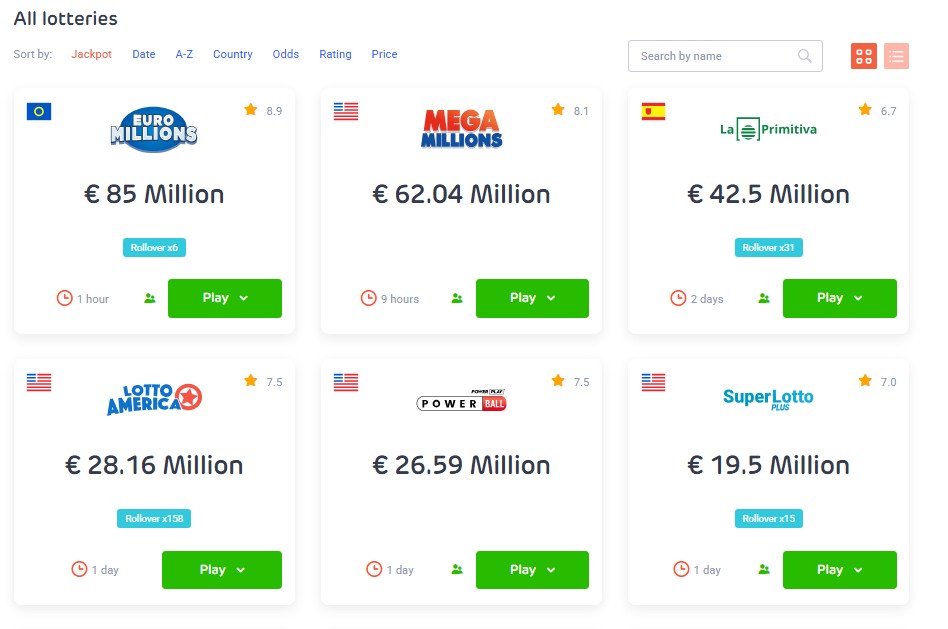Viewport: 948px width, 629px height.
Task: Click the group play icon on EuroMillions
Action: [x=150, y=298]
